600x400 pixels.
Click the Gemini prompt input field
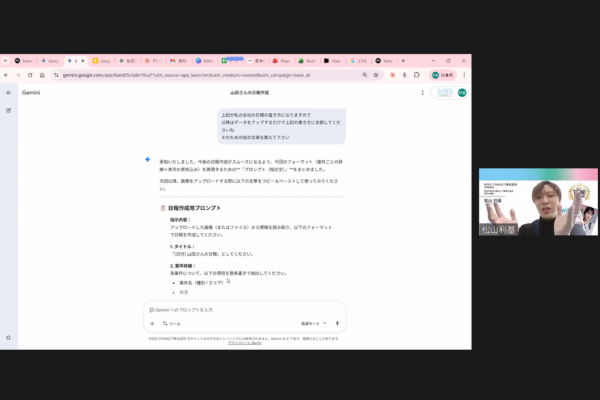pyautogui.click(x=240, y=309)
